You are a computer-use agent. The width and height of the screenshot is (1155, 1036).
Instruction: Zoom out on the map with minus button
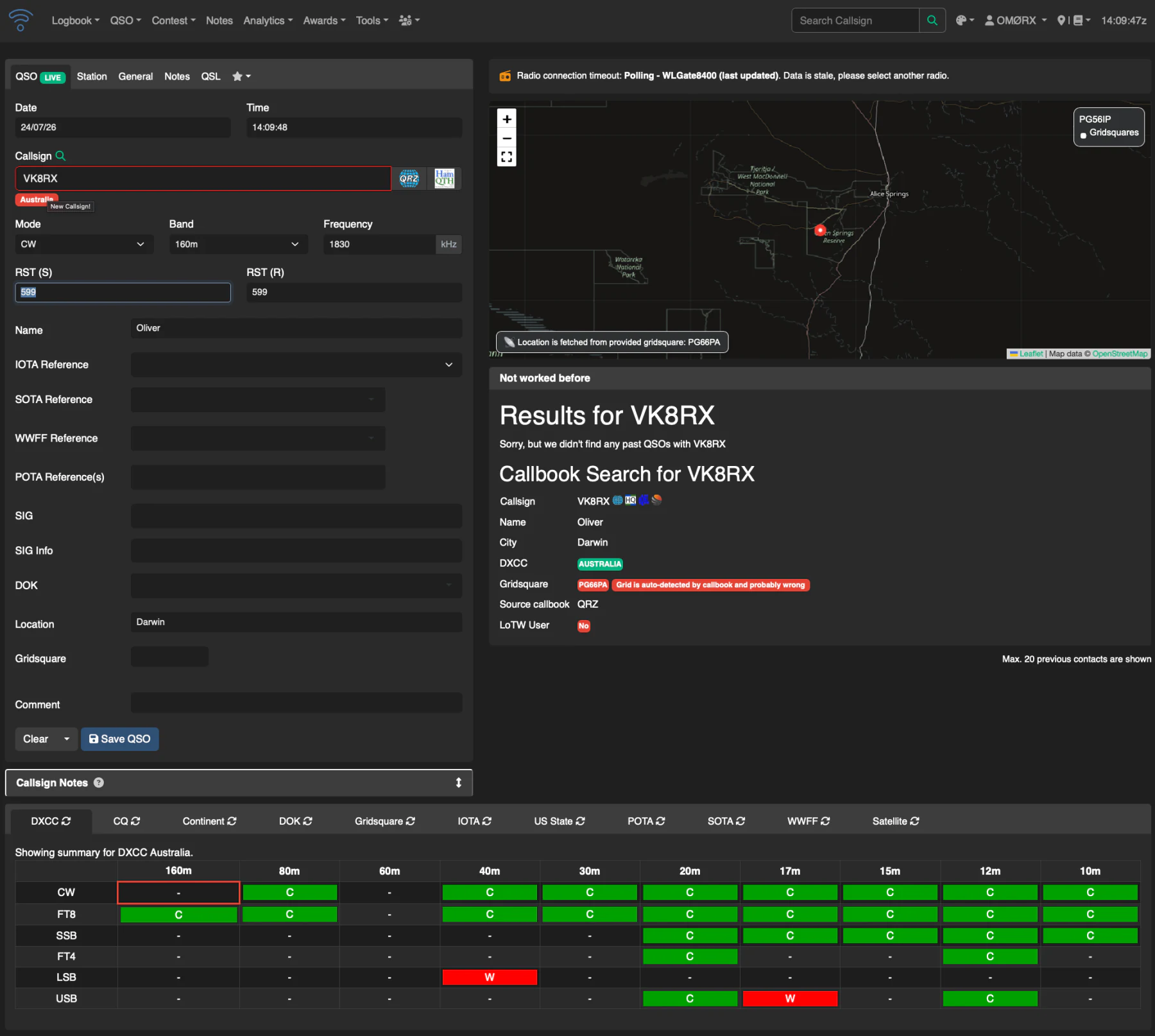[507, 137]
